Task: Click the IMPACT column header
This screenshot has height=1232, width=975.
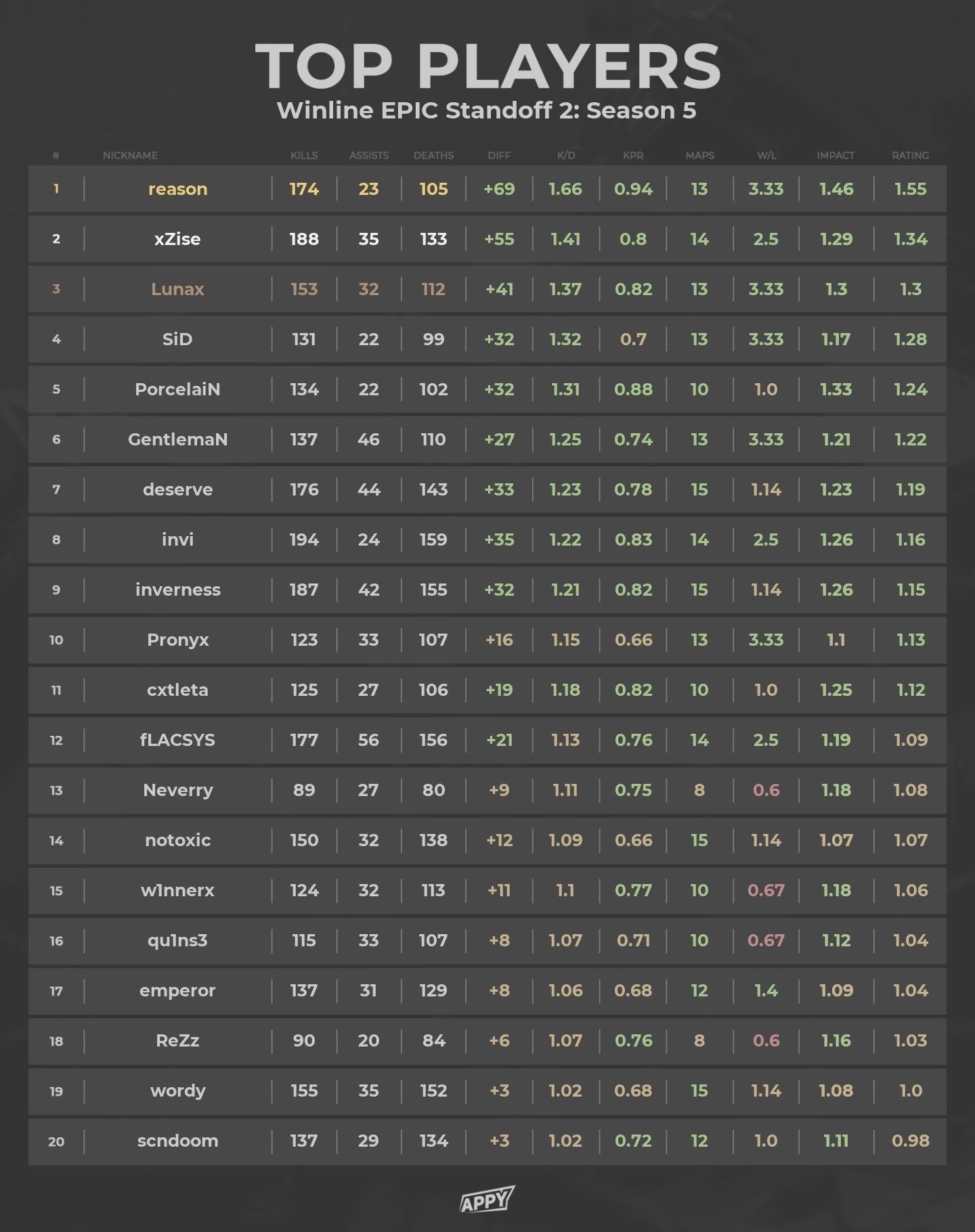Action: click(x=836, y=156)
